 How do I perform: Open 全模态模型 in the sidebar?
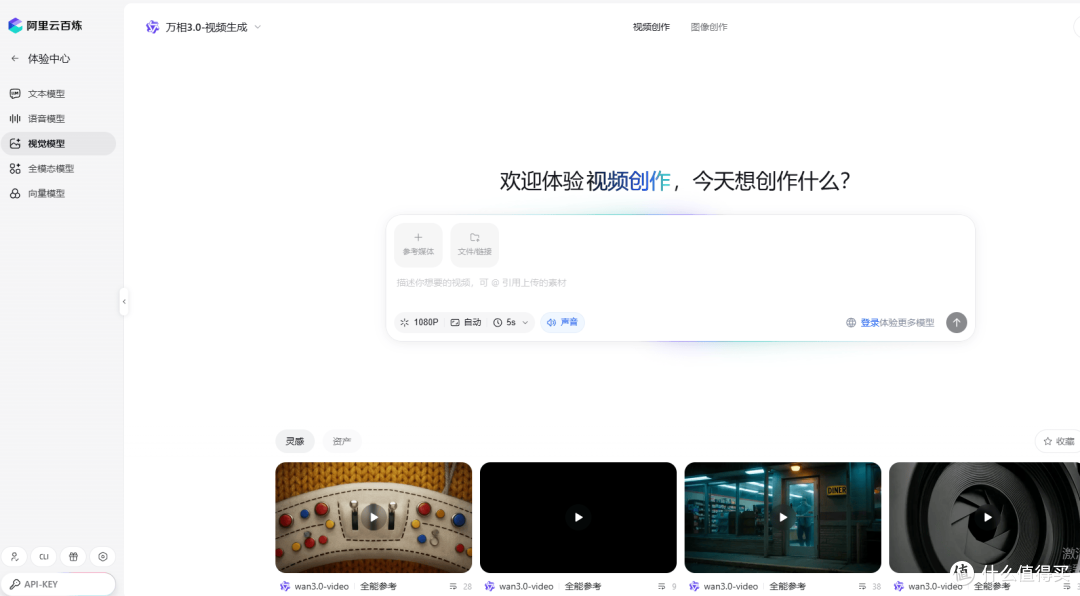point(58,168)
